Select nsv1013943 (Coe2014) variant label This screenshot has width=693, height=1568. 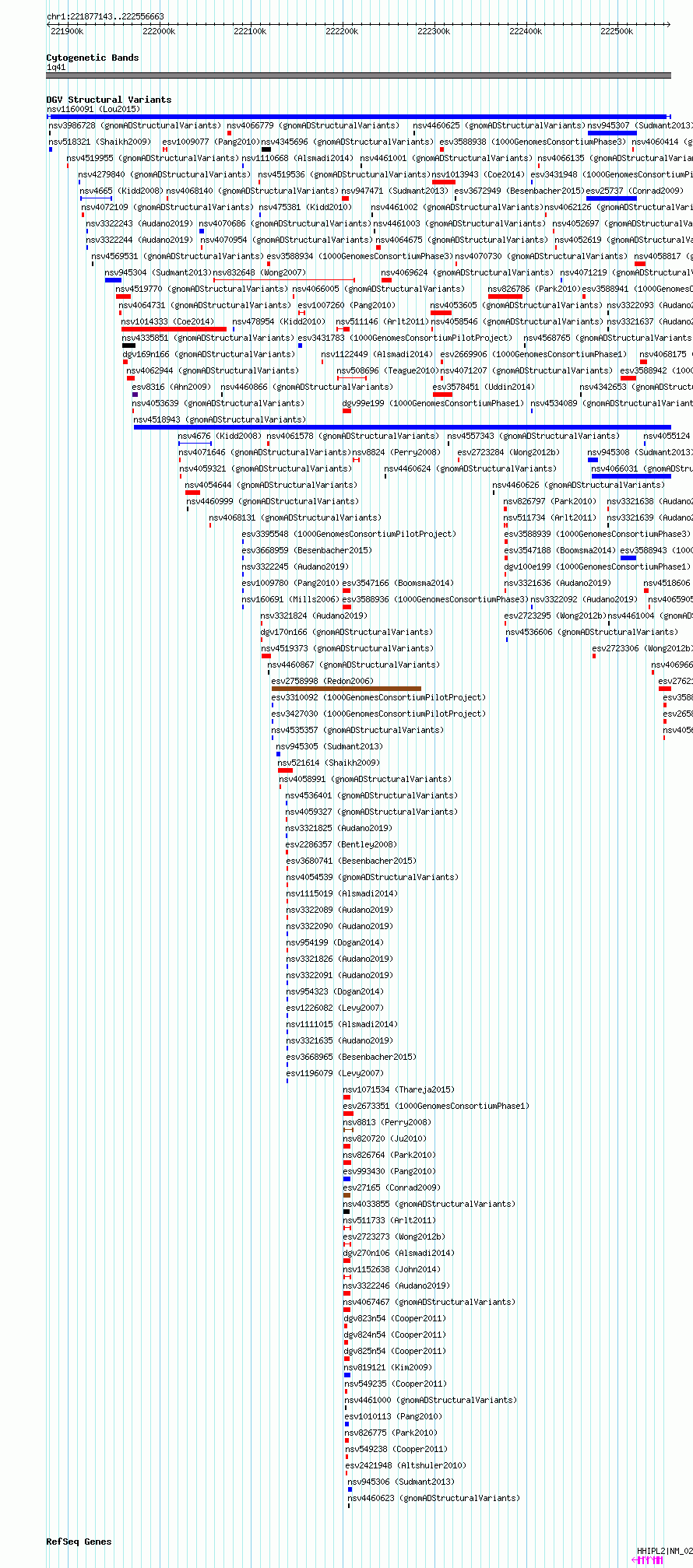tap(479, 174)
